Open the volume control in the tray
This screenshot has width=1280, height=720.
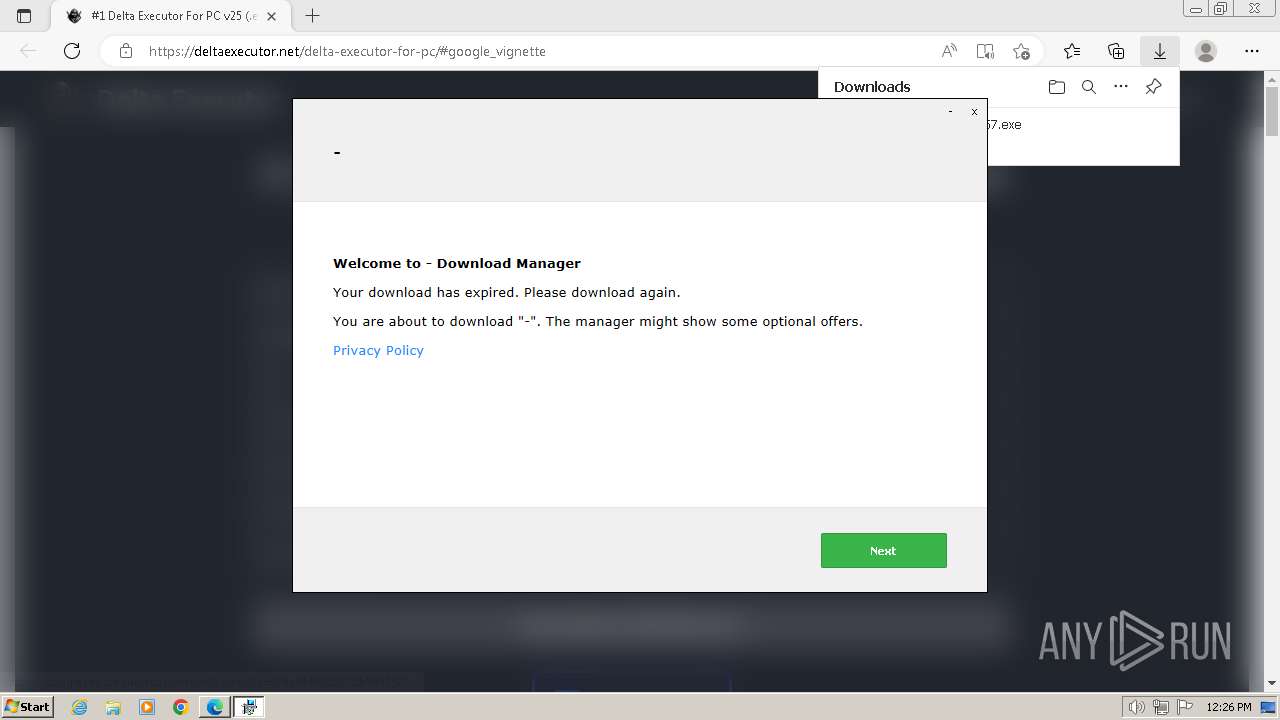pyautogui.click(x=1138, y=707)
